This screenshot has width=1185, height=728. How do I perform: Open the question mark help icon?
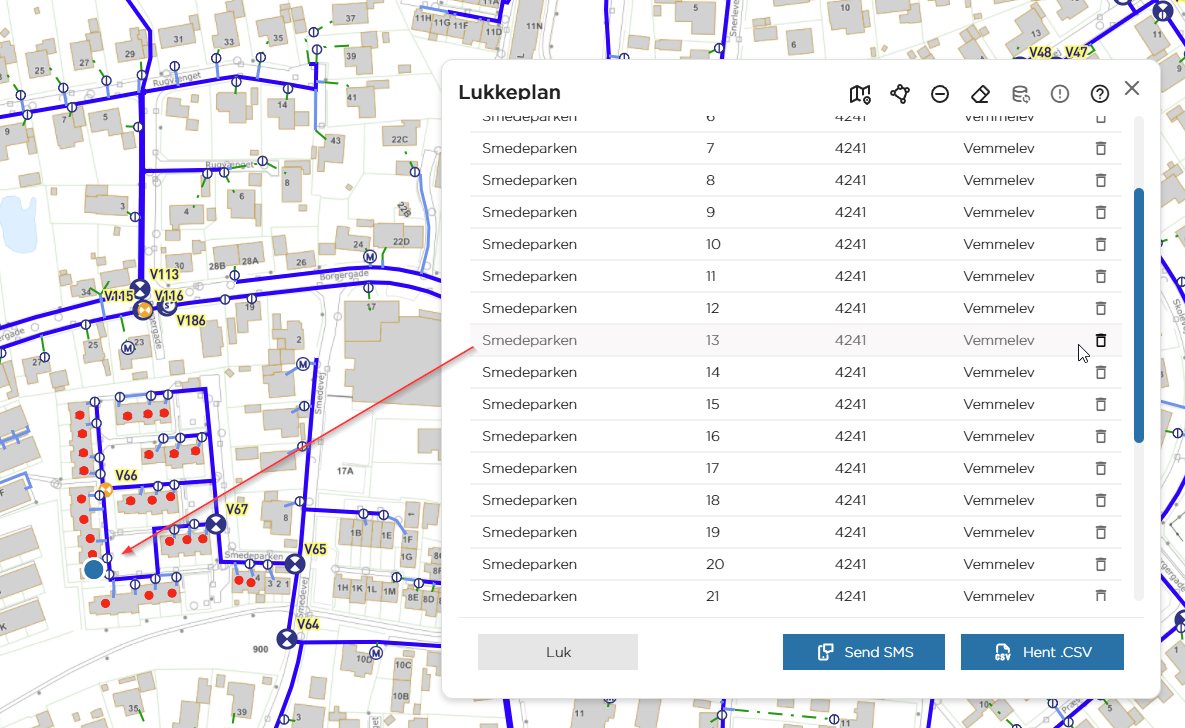1100,94
